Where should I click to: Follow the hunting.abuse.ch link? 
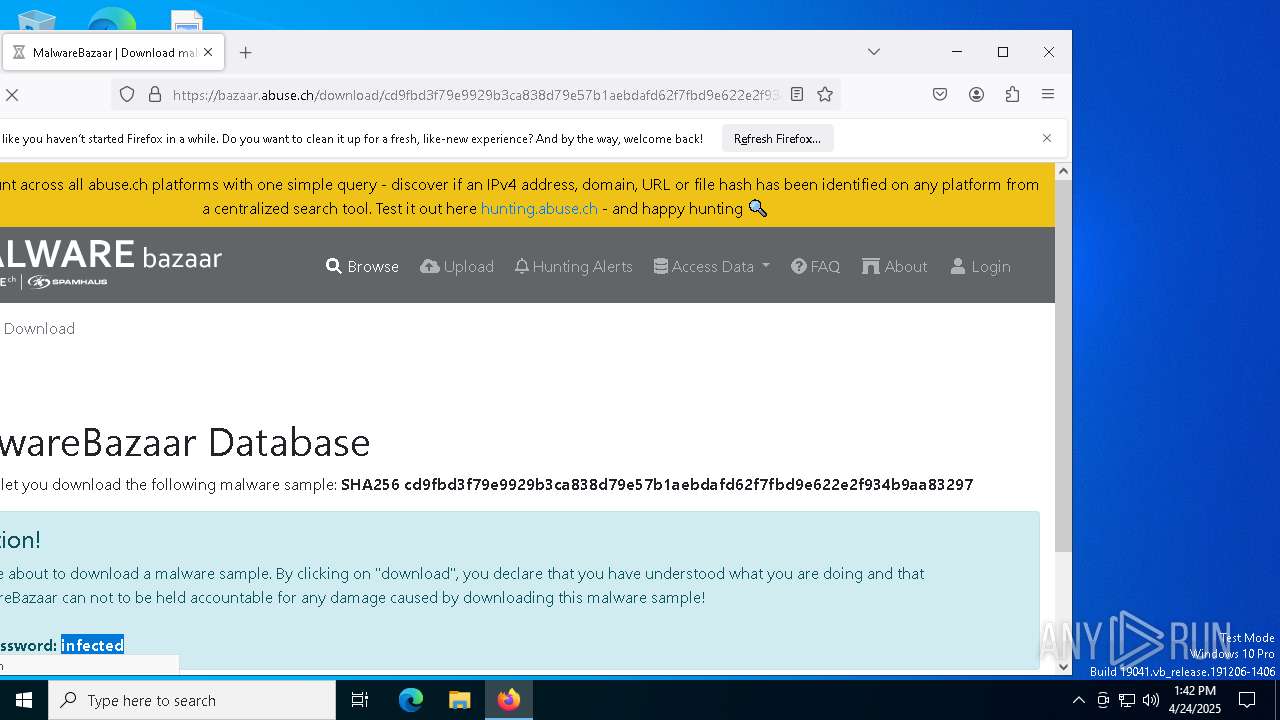pos(539,208)
